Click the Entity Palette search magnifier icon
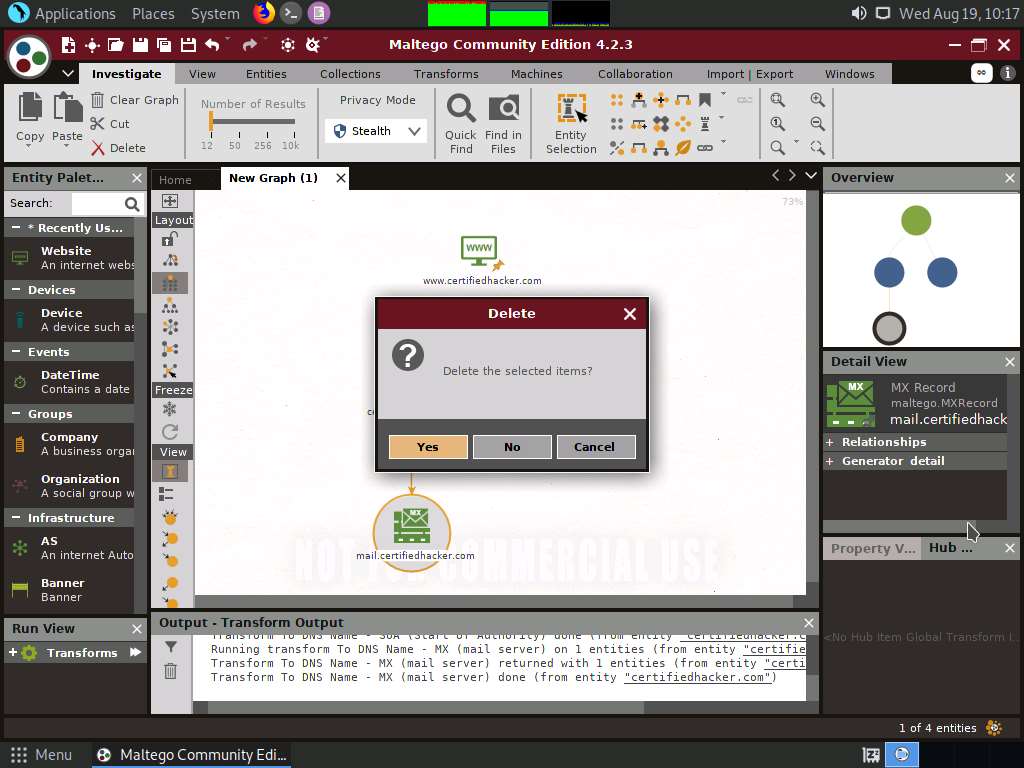 tap(132, 204)
